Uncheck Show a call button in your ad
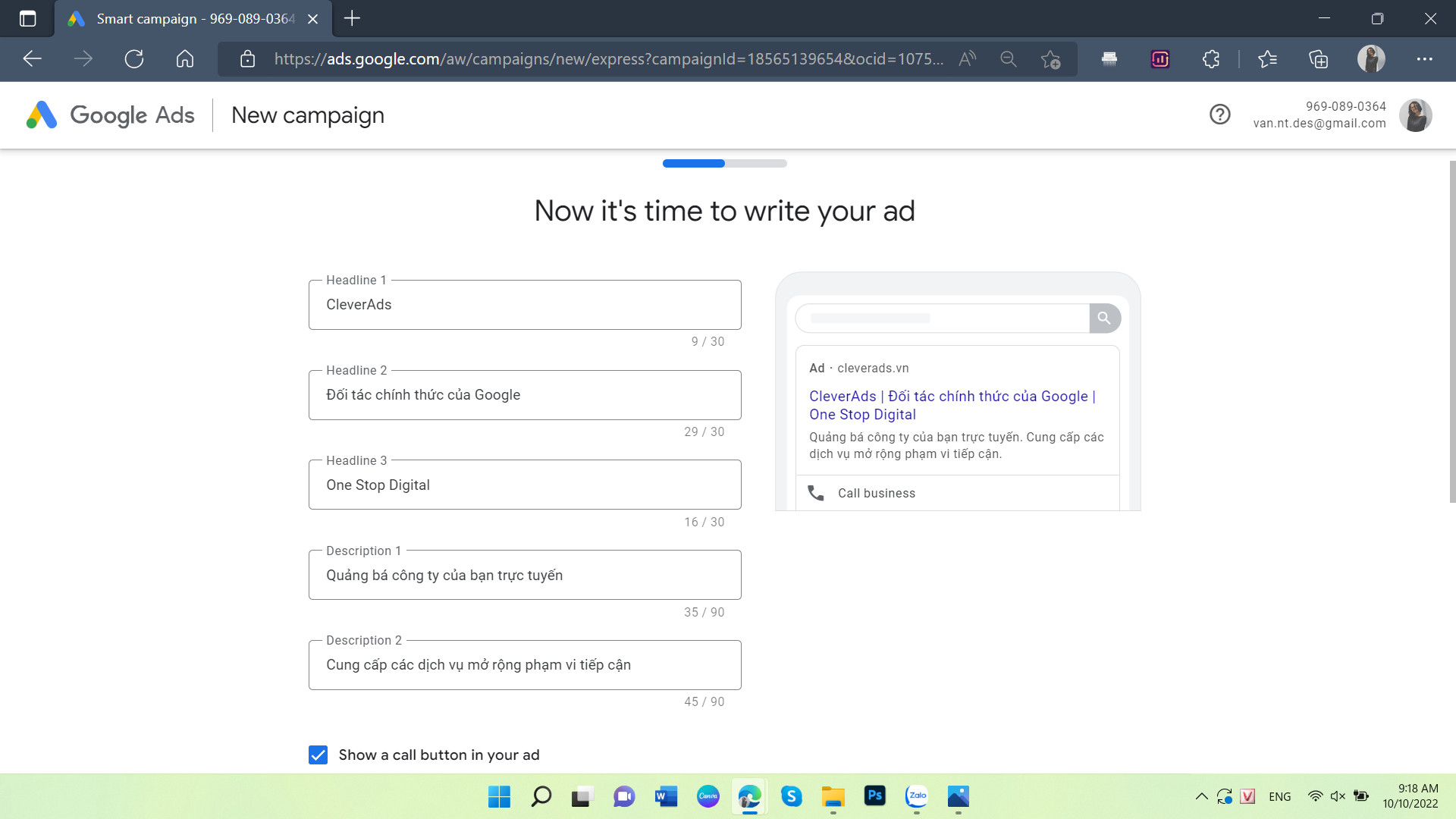 318,755
